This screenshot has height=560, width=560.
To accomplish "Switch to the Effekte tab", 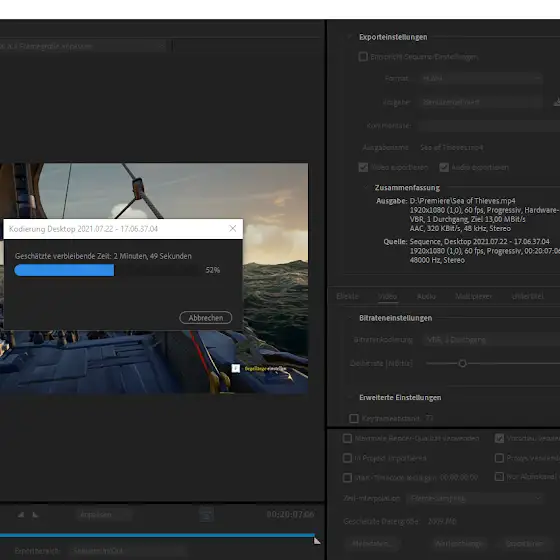I will tap(348, 296).
